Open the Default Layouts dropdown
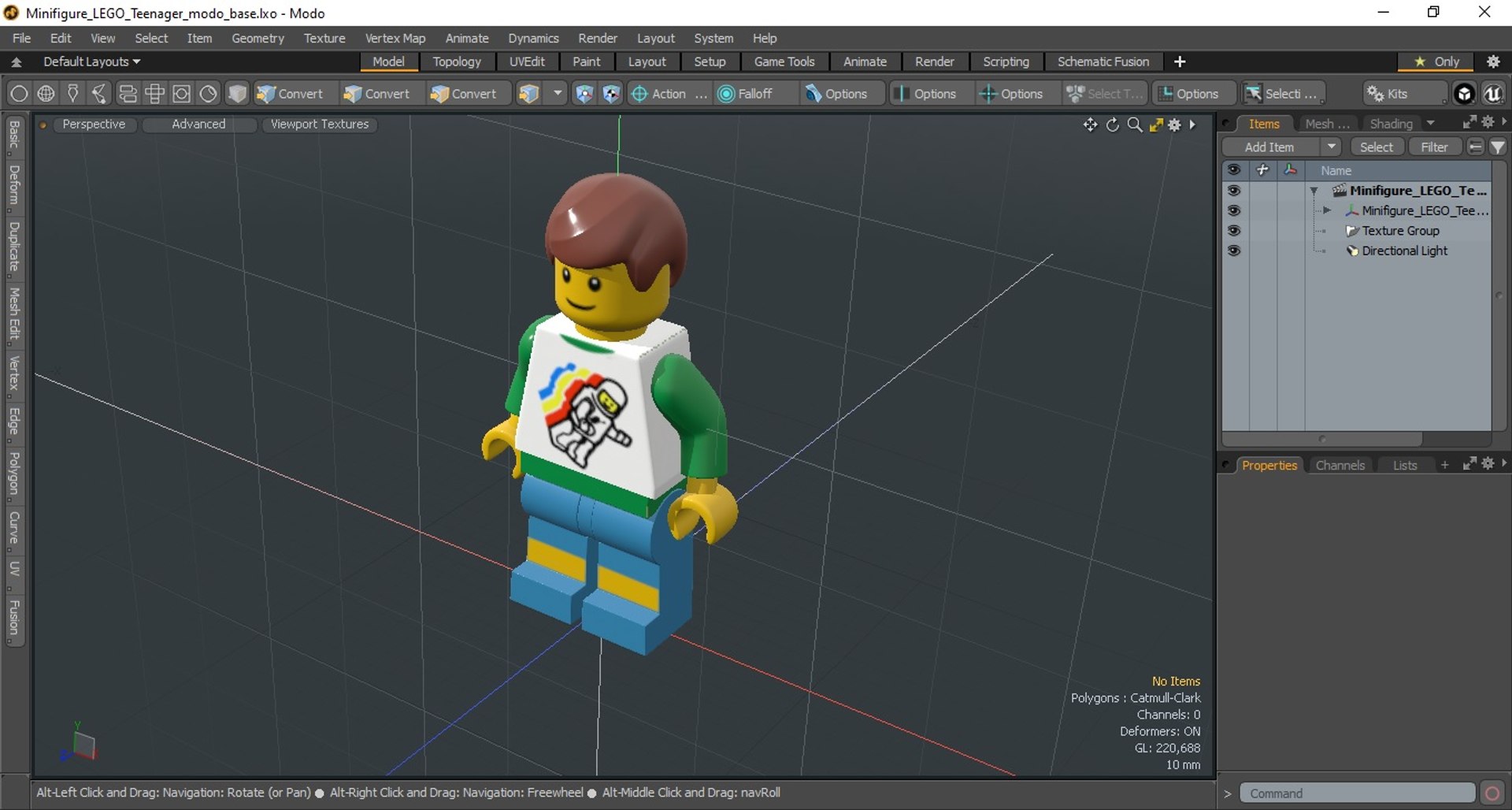This screenshot has width=1512, height=810. coord(91,61)
